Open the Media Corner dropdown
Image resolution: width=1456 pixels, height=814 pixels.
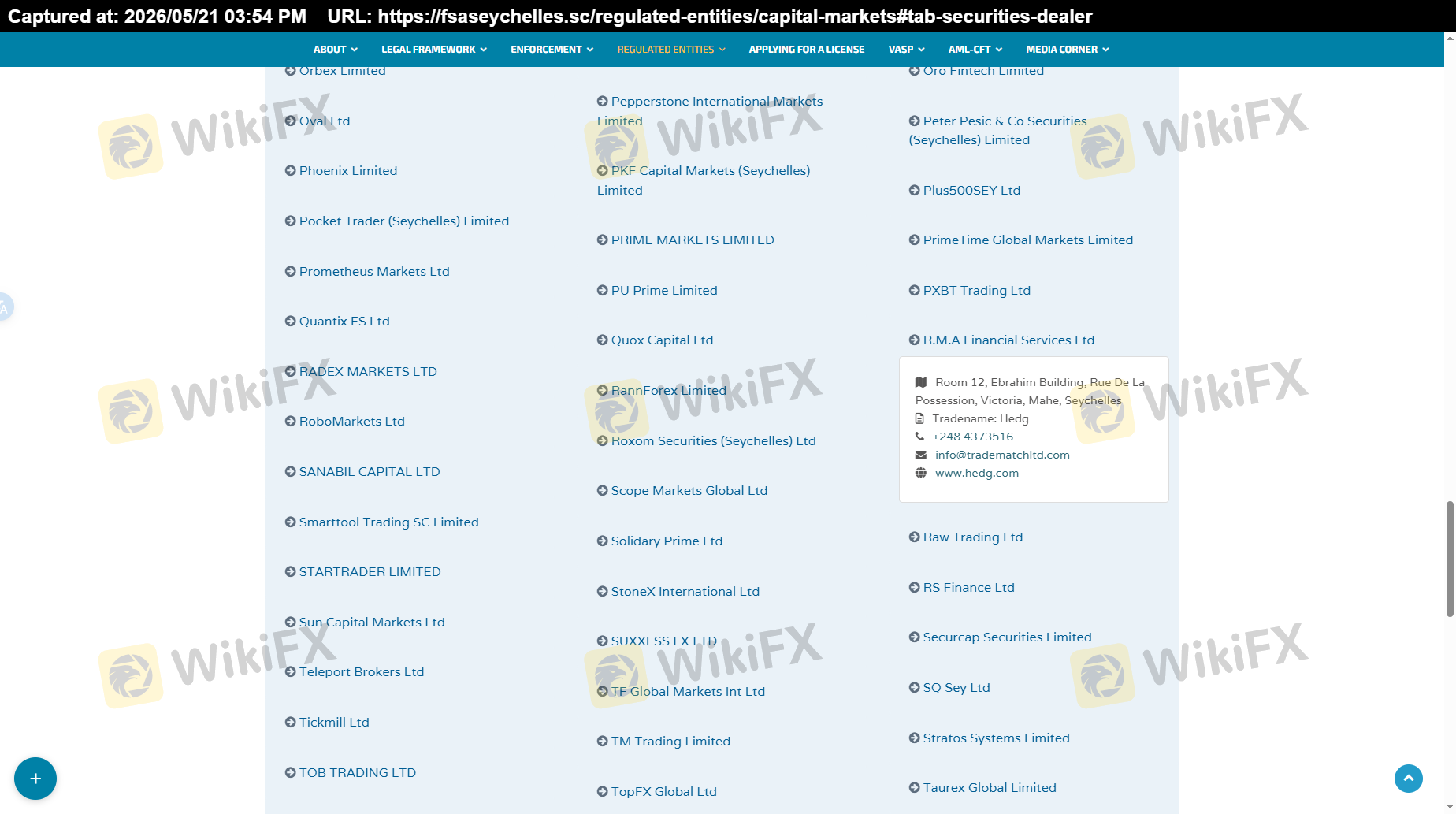1068,49
